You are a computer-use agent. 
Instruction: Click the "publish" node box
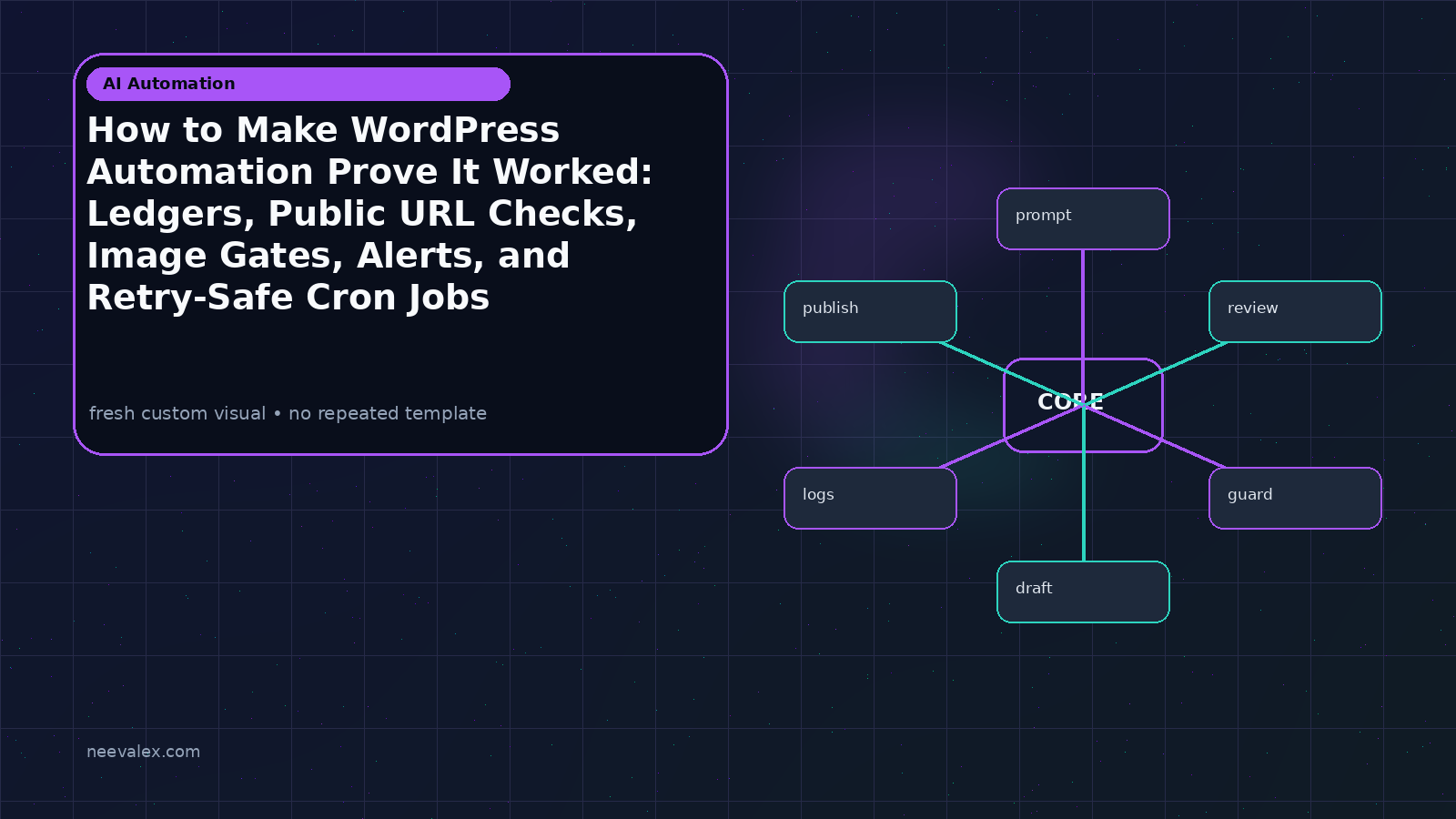(x=870, y=311)
